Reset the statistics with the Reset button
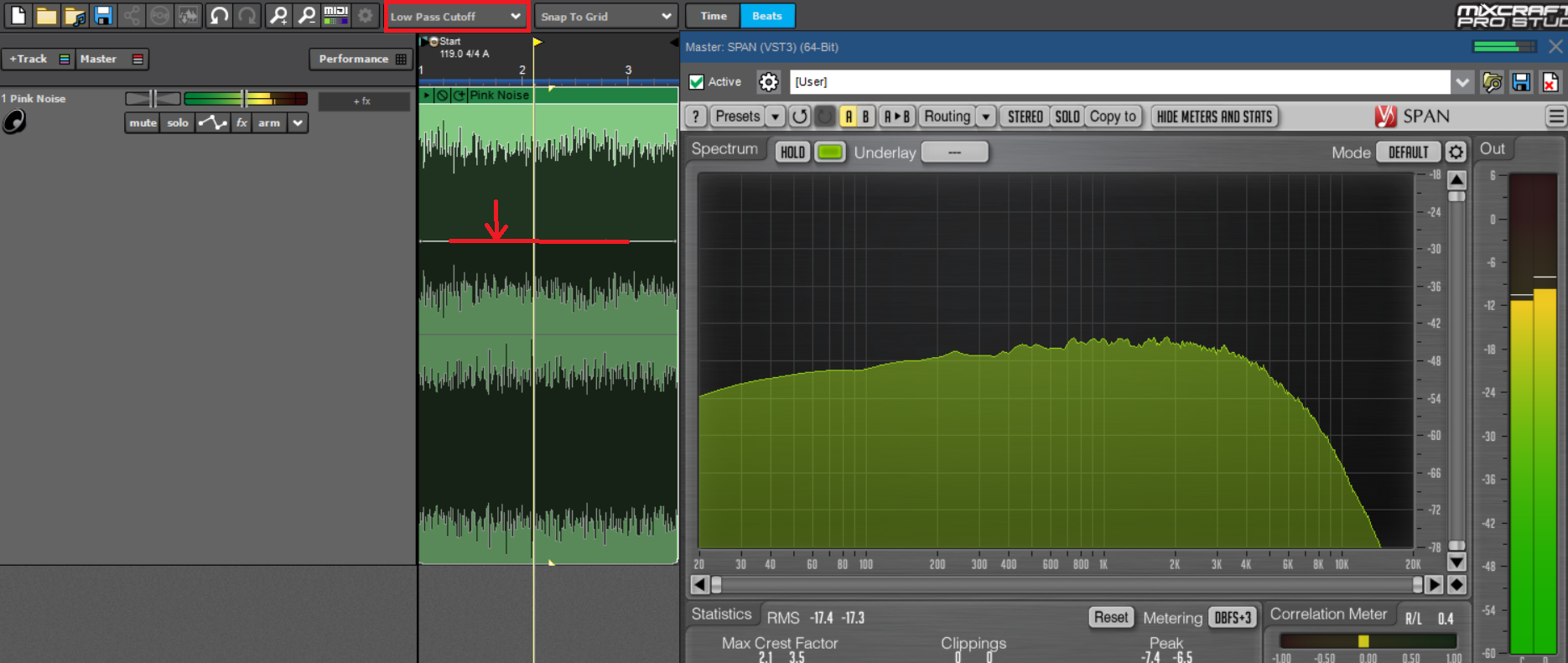Screen dimensions: 1568x663 coord(1111,618)
